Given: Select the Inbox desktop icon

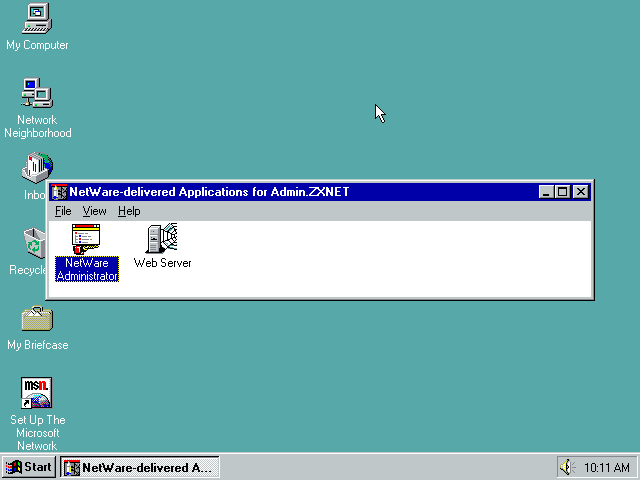Looking at the screenshot, I should tap(37, 168).
